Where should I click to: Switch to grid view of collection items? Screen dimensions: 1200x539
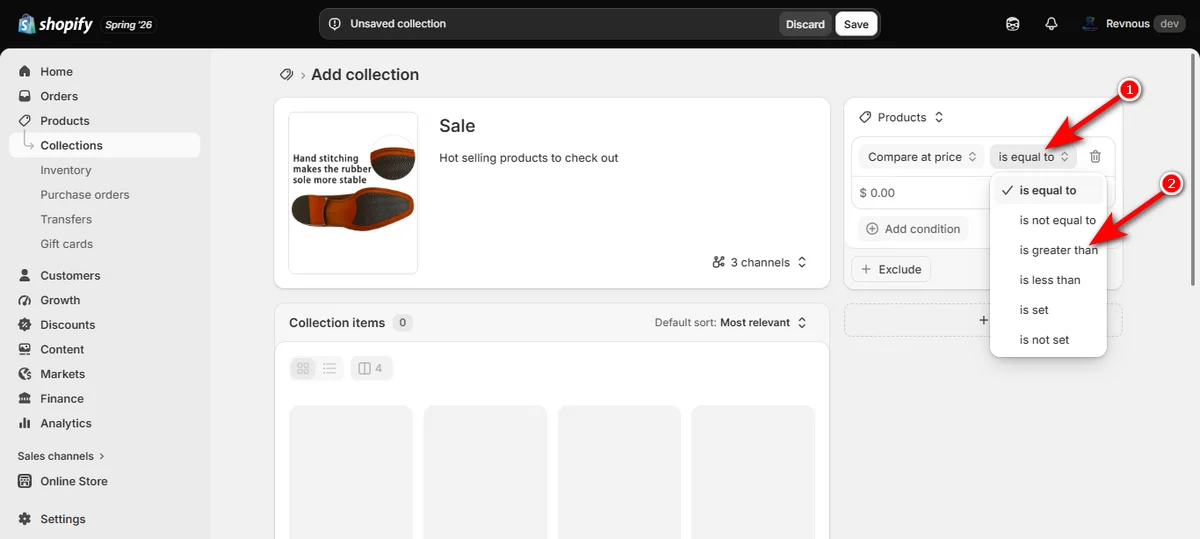point(303,368)
